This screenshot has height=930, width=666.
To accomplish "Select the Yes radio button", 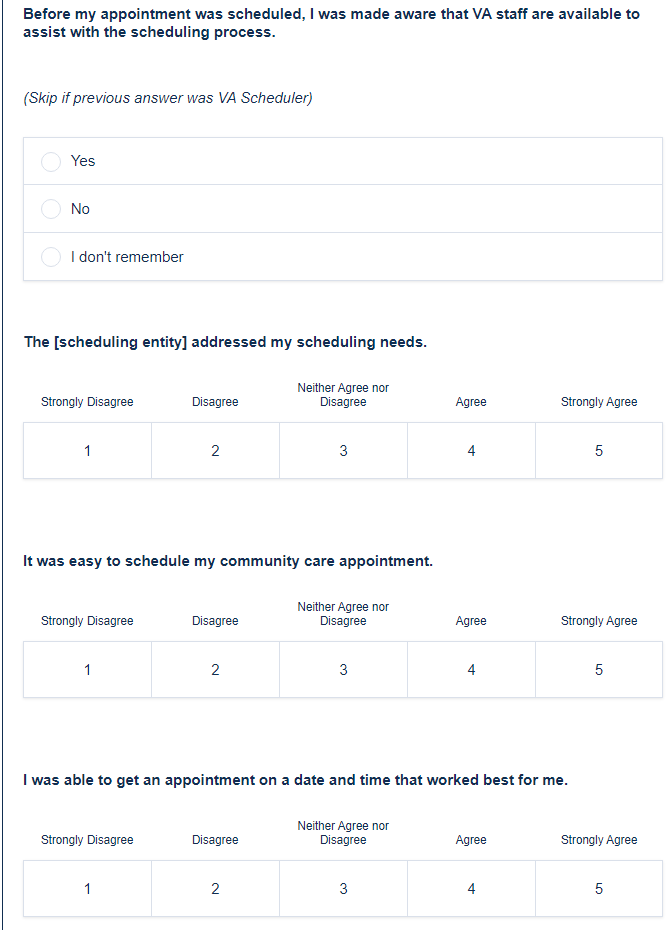I will [x=51, y=162].
